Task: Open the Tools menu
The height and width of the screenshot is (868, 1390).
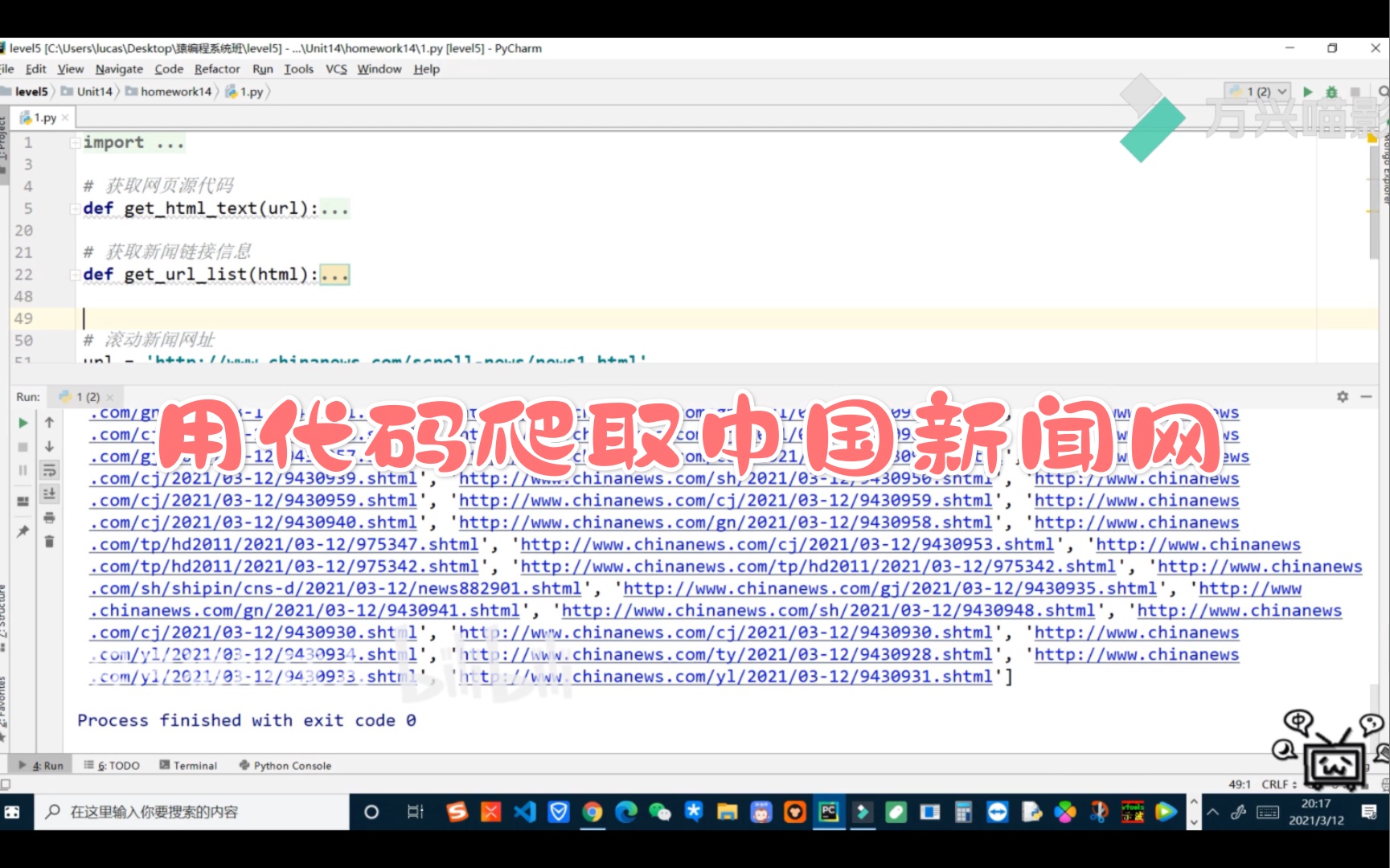Action: tap(298, 69)
